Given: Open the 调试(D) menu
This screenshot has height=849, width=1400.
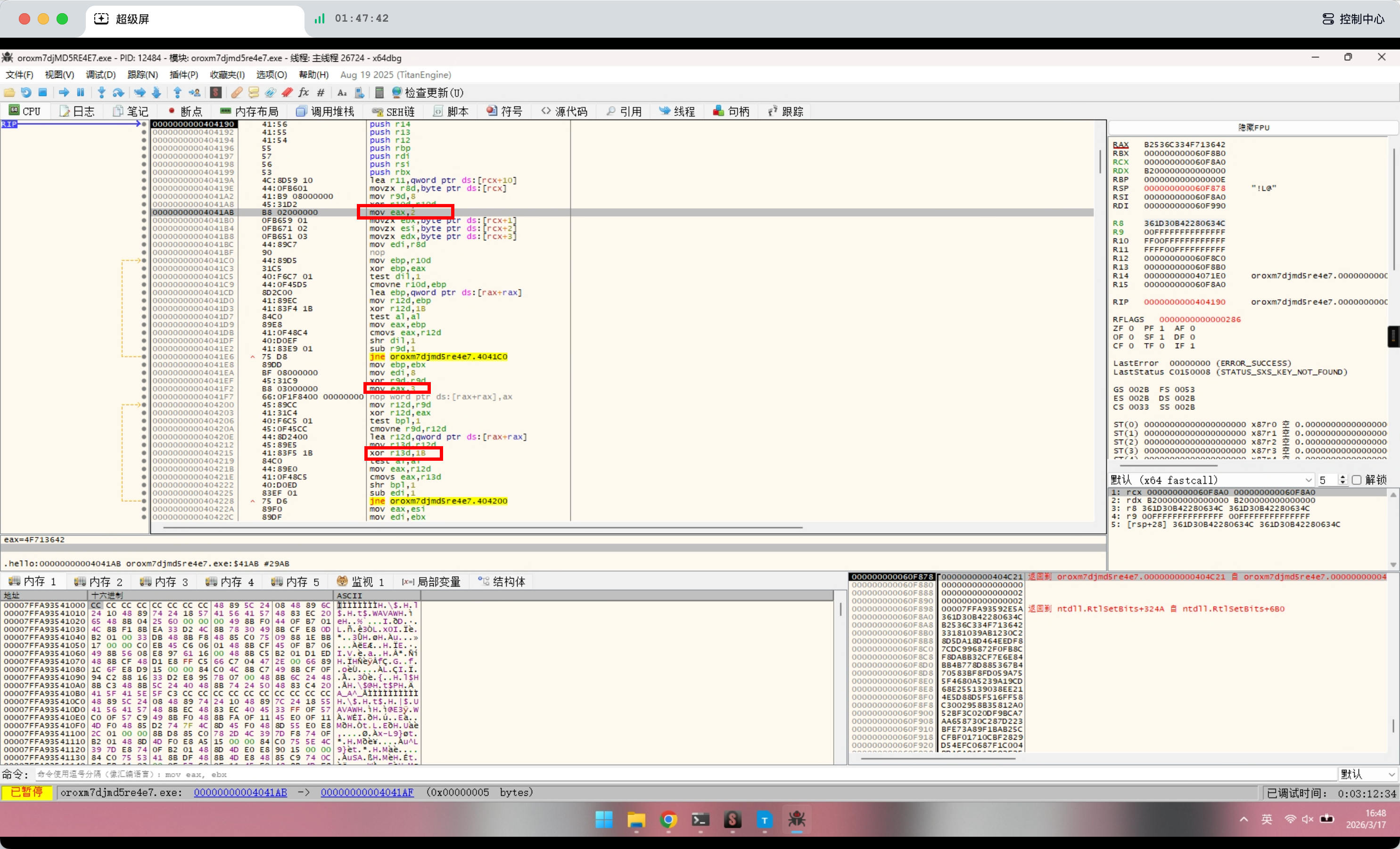Looking at the screenshot, I should (x=100, y=74).
